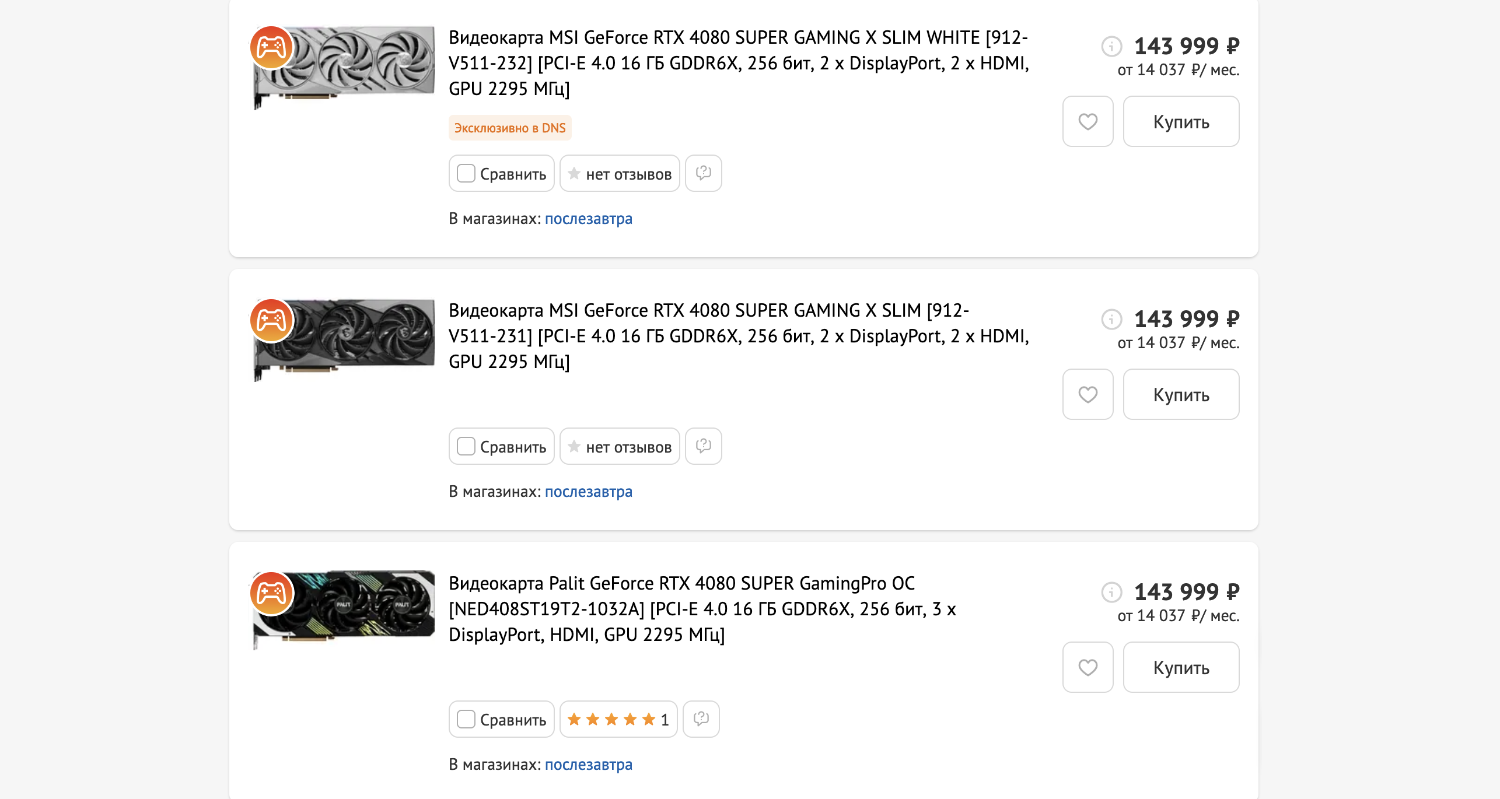Add MSI GAMING X SLIM WHITE to favorites
The height and width of the screenshot is (799, 1500).
[1087, 122]
